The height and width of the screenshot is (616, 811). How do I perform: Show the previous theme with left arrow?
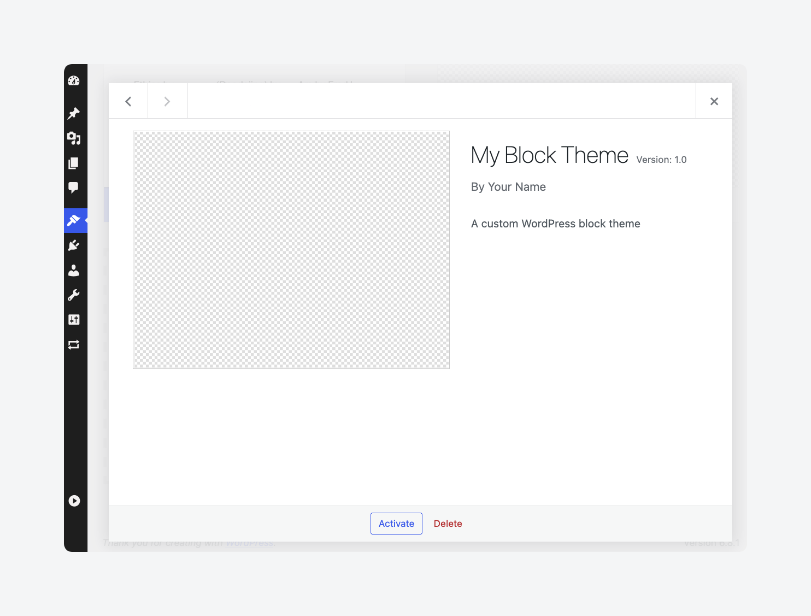pyautogui.click(x=128, y=101)
